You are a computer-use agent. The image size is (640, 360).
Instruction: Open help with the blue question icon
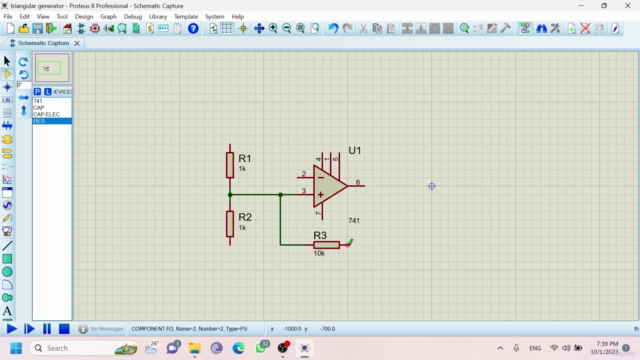pos(193,28)
